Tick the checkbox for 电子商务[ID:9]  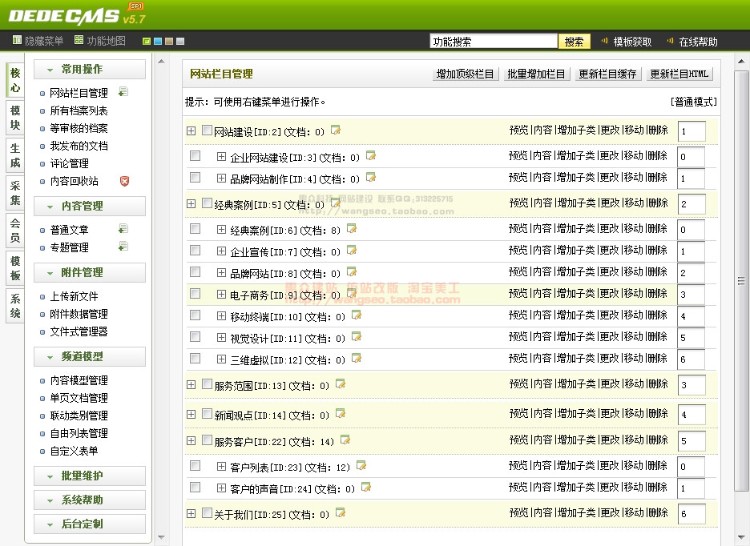pos(195,293)
